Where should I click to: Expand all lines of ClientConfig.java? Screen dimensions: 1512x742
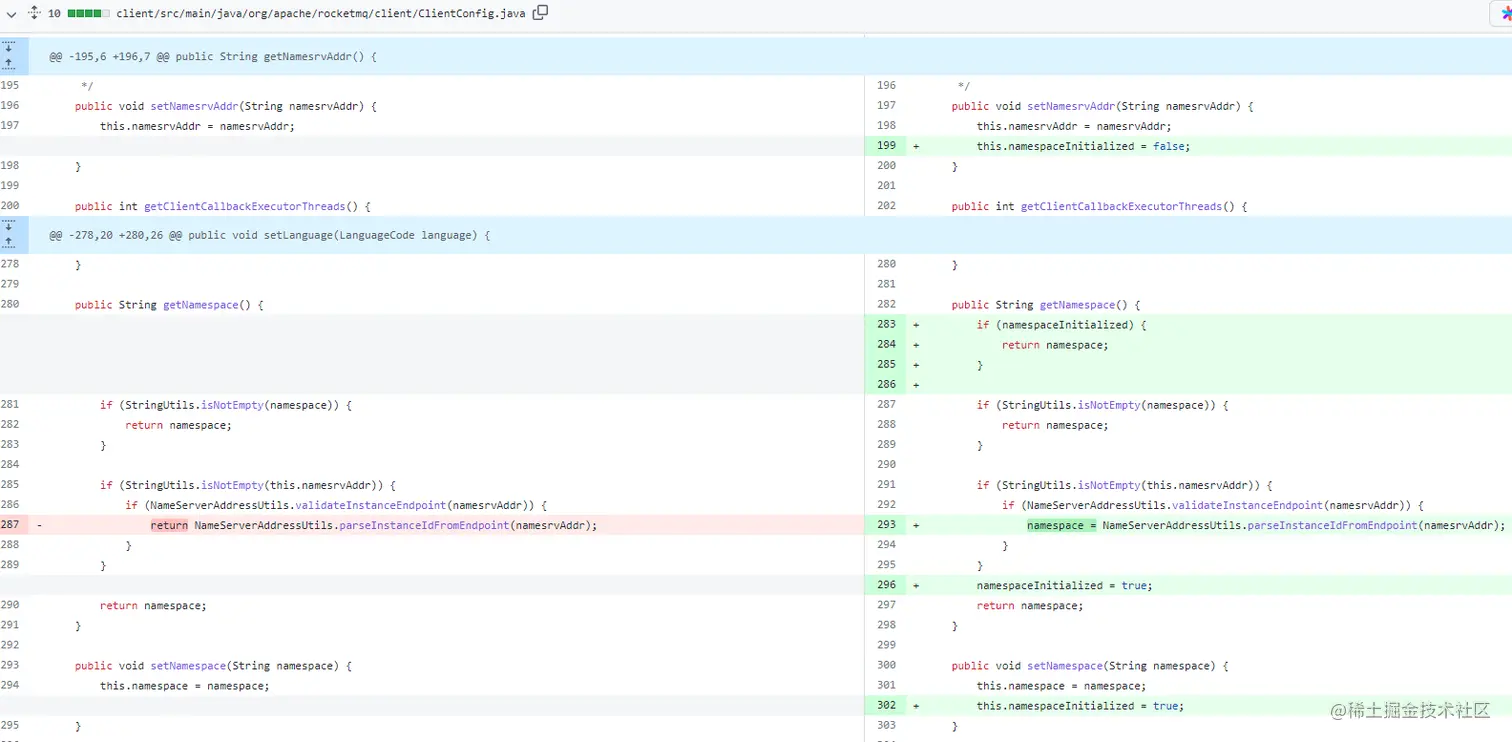[x=34, y=14]
